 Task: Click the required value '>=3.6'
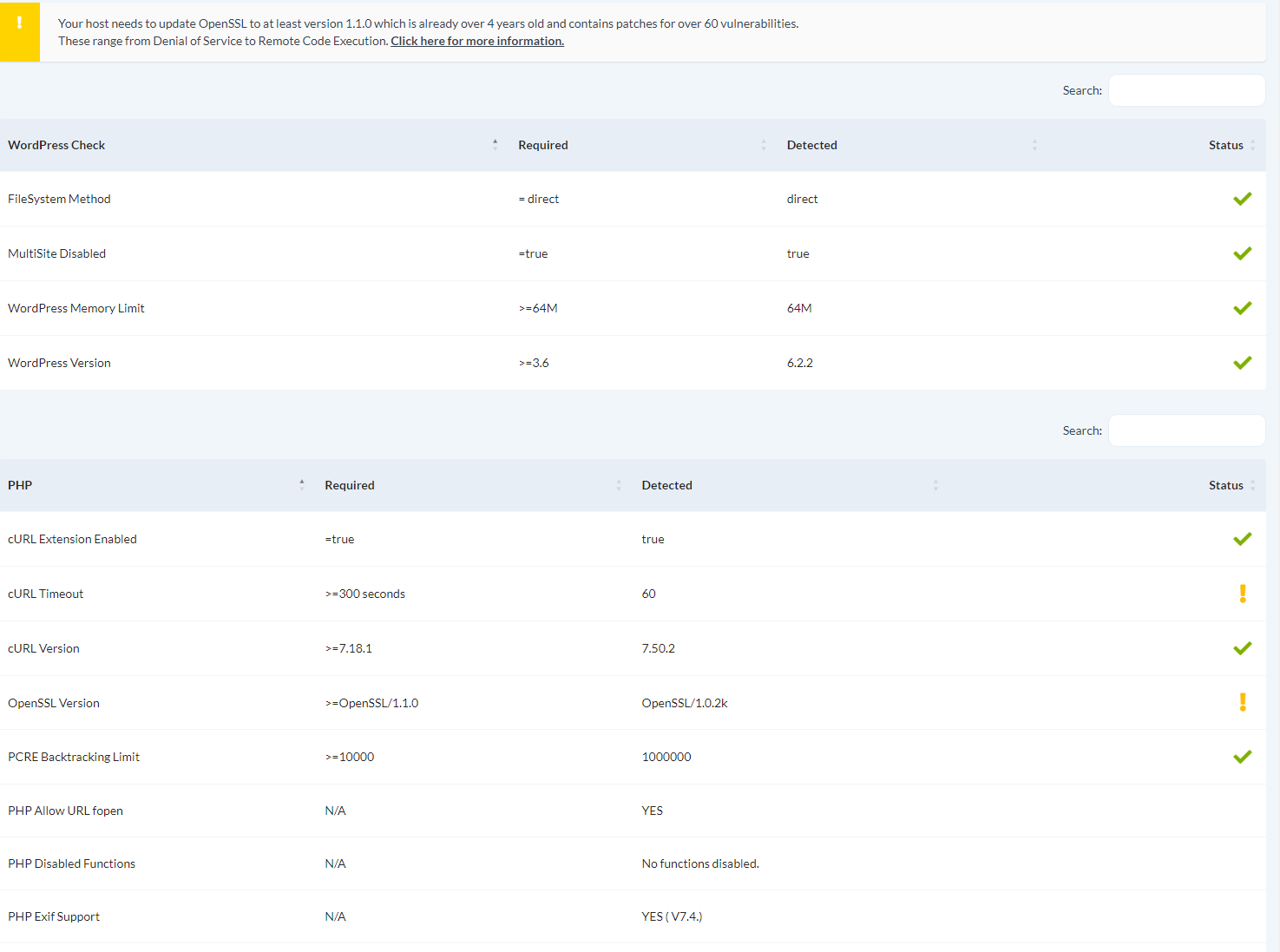pos(534,363)
